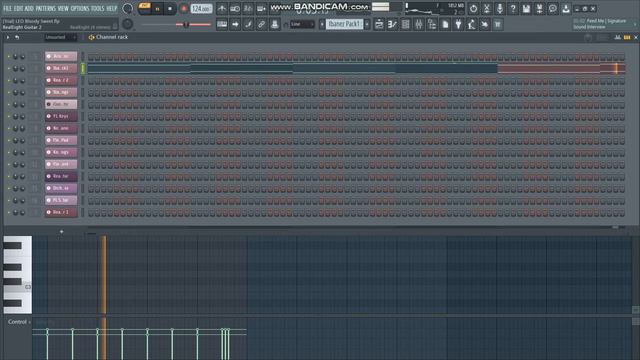Open the Control lane selector arrow
Image resolution: width=640 pixels, height=360 pixels.
tap(29, 322)
